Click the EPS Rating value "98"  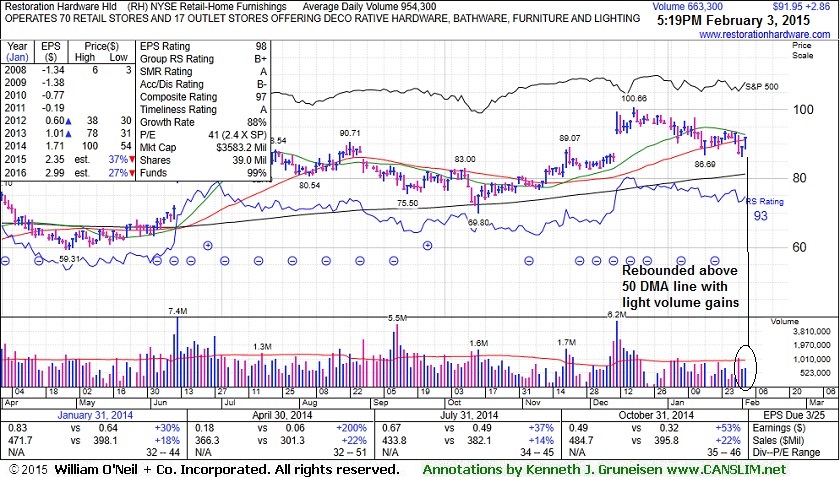[261, 46]
